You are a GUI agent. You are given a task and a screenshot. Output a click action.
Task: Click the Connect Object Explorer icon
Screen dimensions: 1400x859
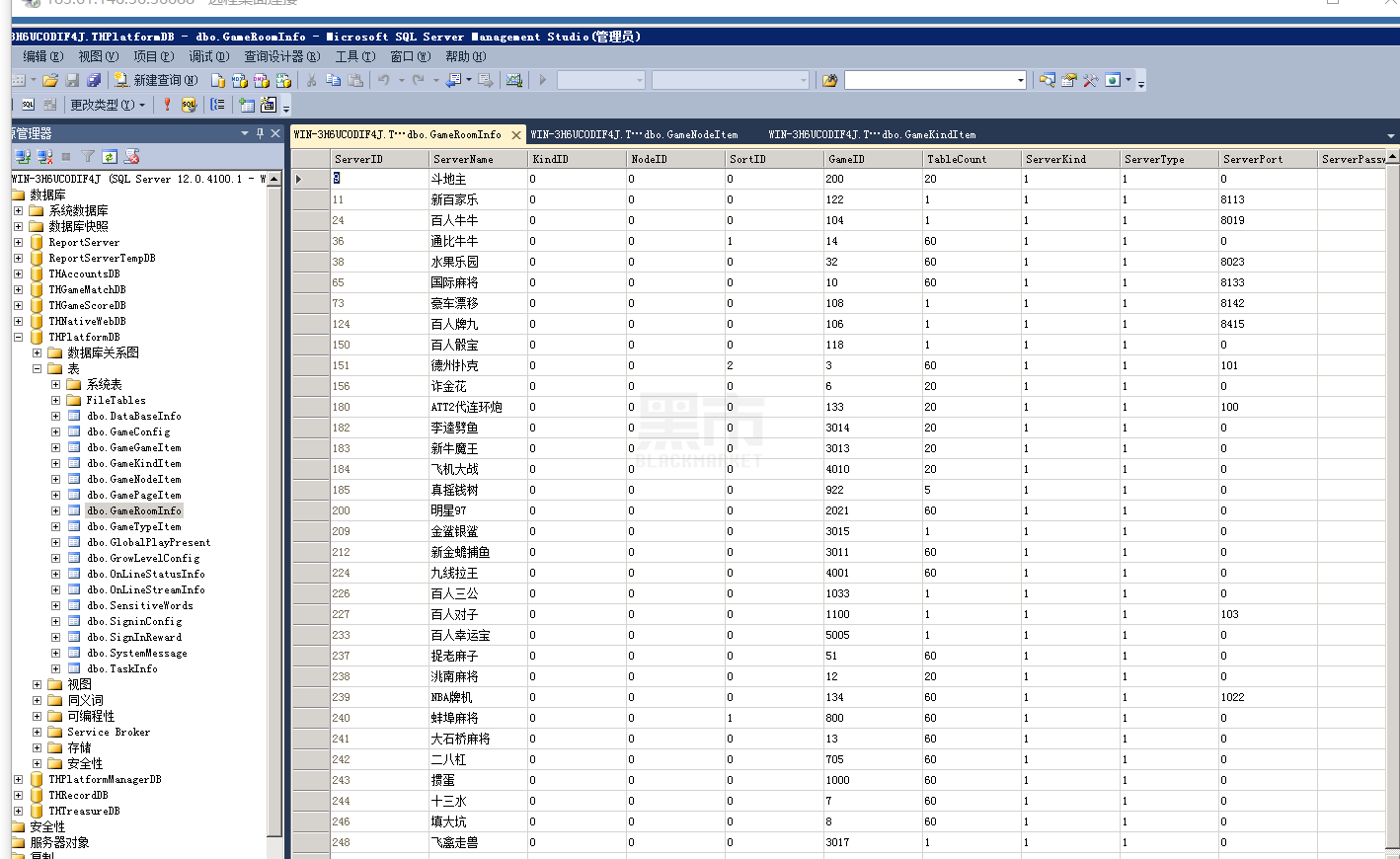23,156
